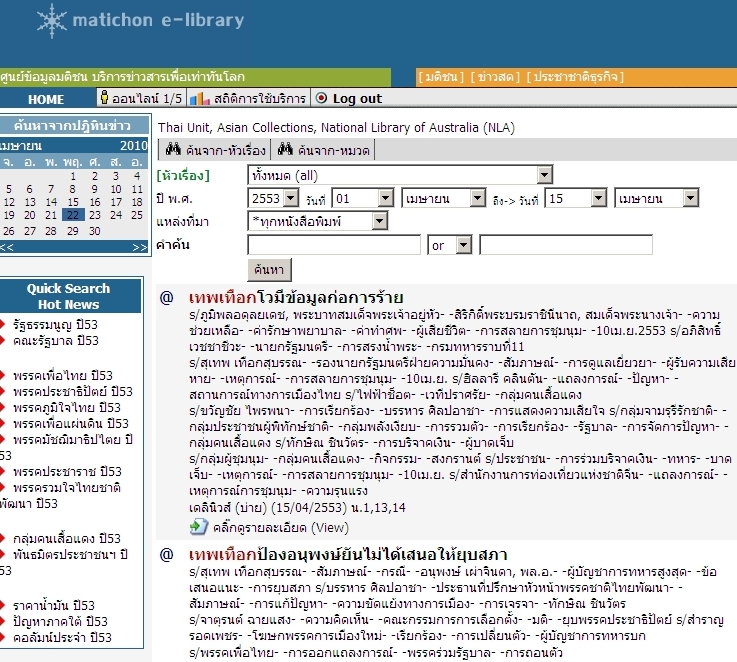The image size is (737, 662).
Task: Click the online users person icon
Action: coord(104,99)
